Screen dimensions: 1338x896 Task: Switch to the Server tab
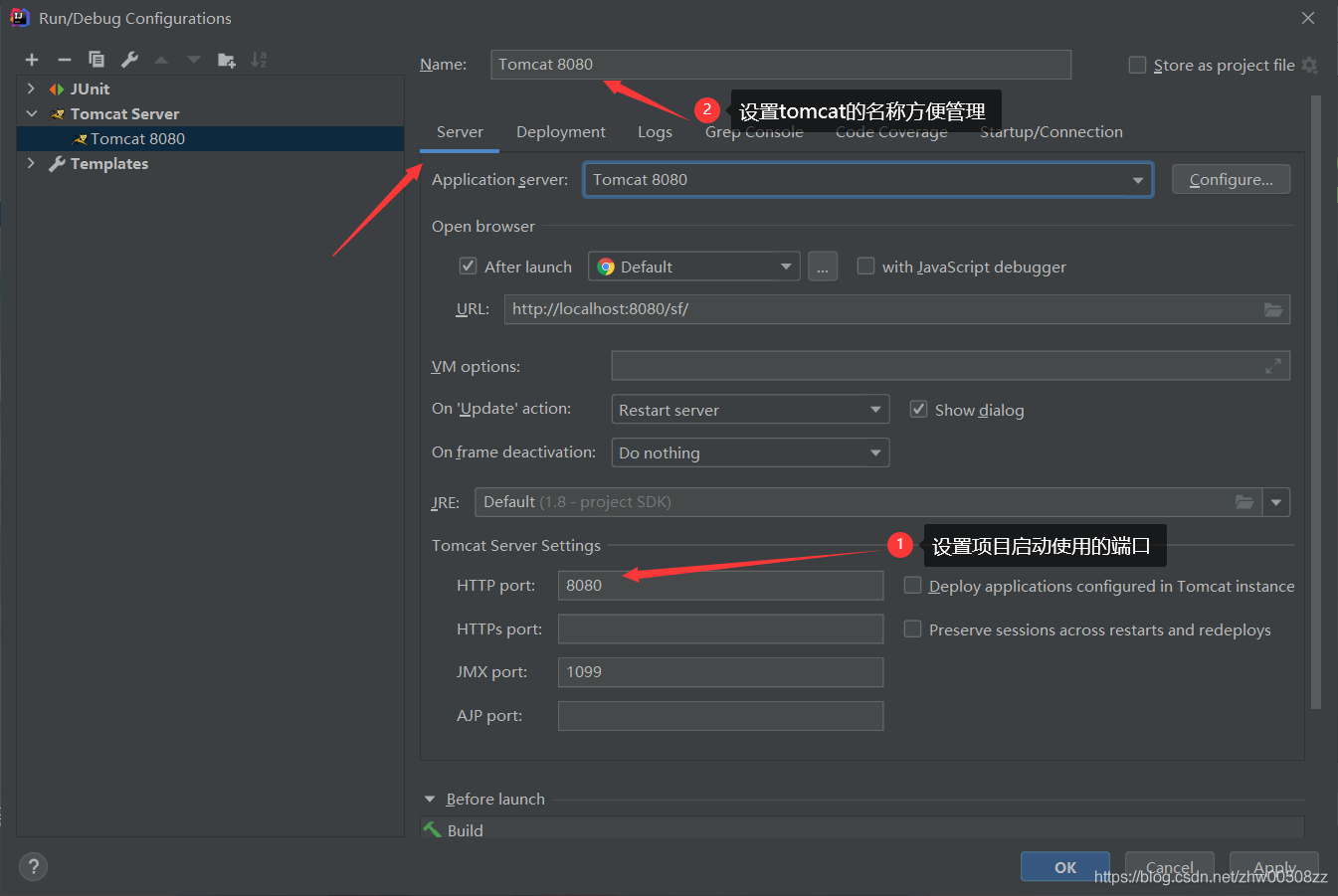(x=460, y=132)
